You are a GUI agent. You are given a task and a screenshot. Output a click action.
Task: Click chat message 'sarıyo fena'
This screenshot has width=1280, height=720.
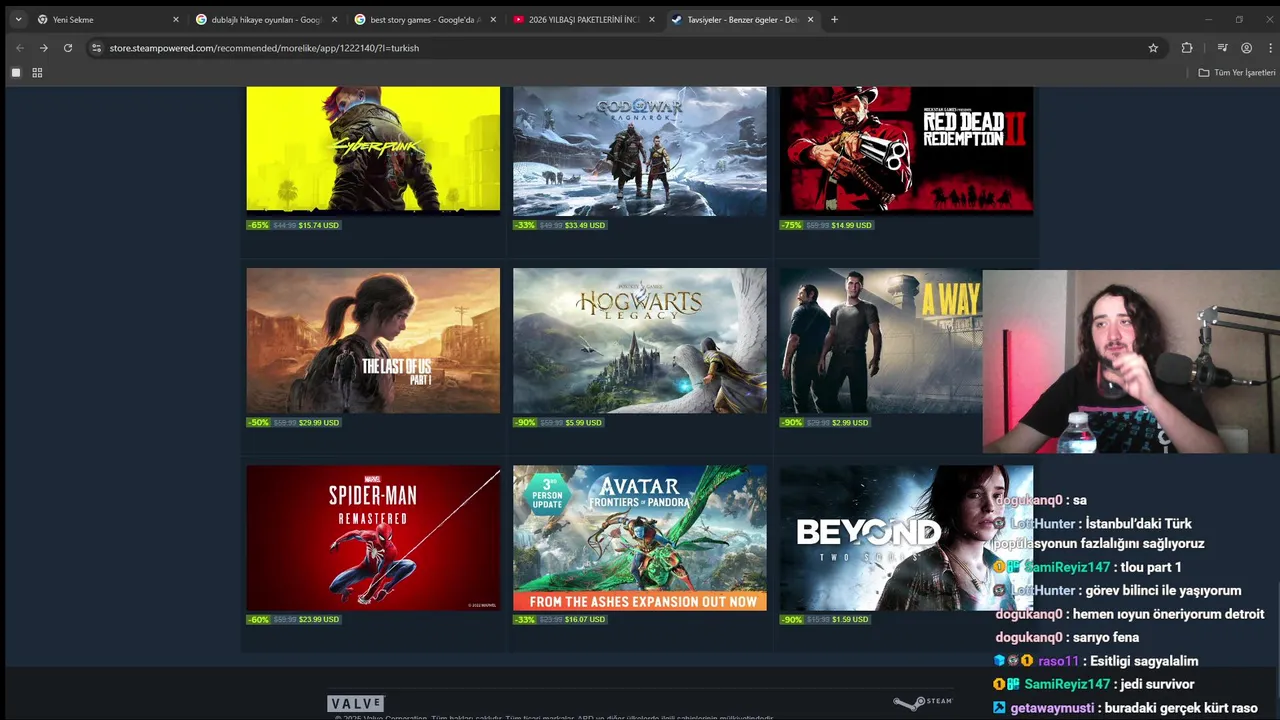coord(1105,637)
